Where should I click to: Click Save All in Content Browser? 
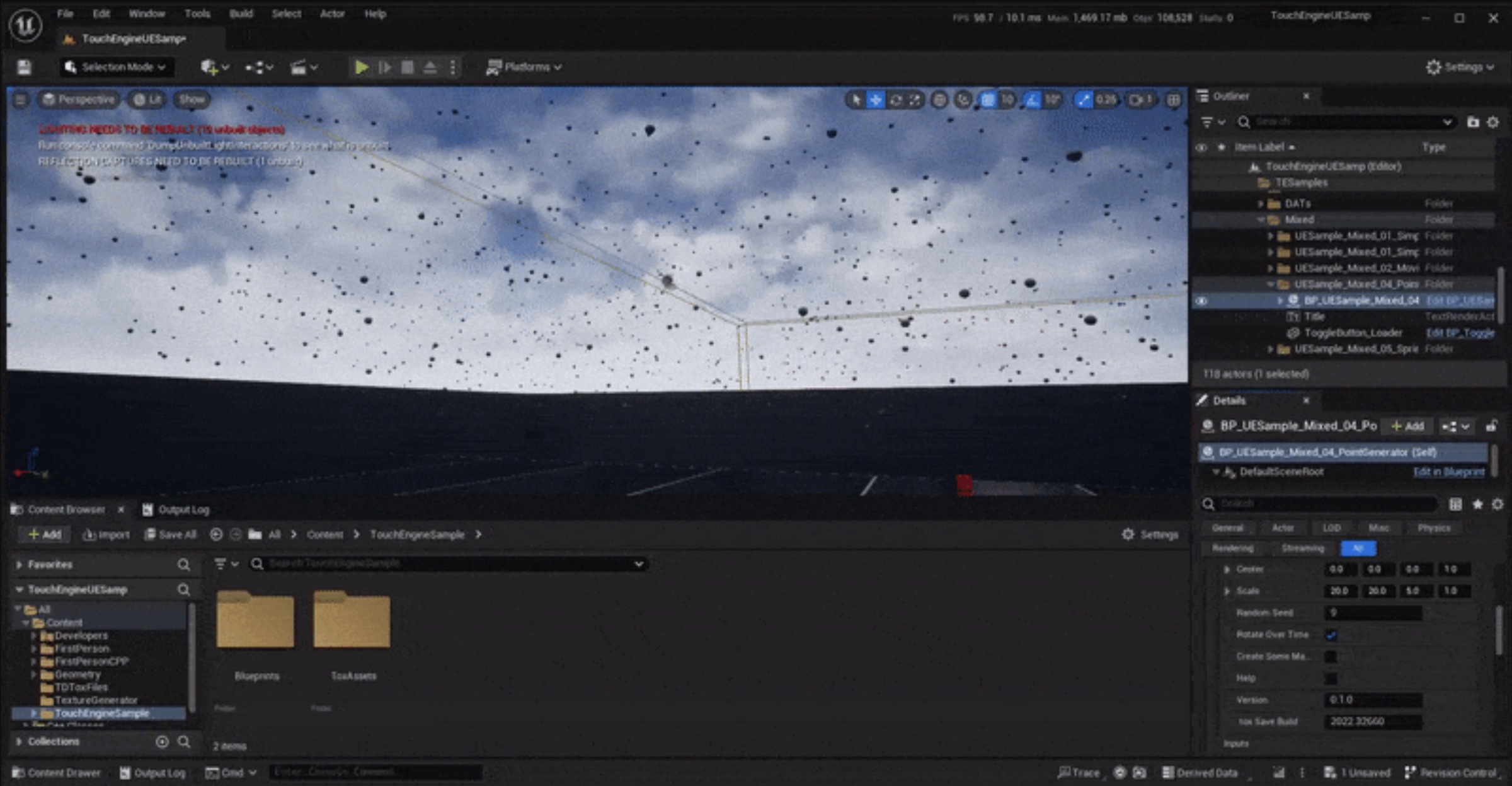pos(171,534)
